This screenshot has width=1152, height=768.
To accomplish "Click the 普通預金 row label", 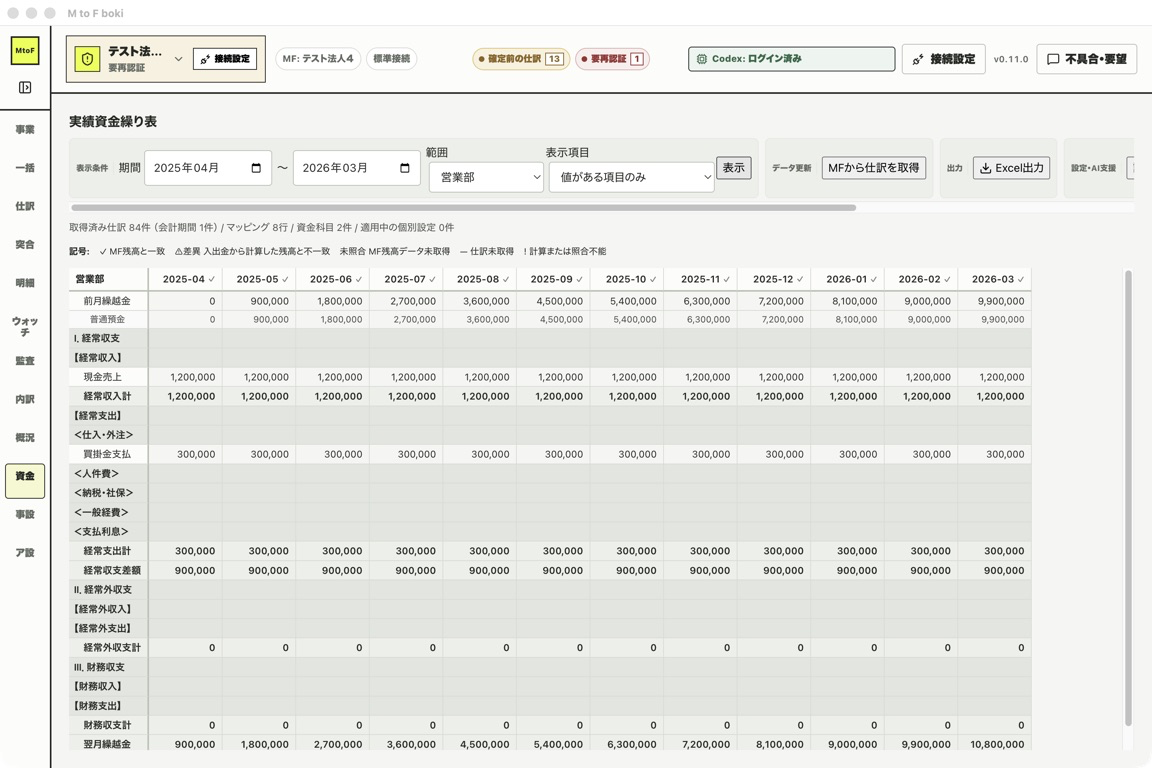I will (x=107, y=320).
